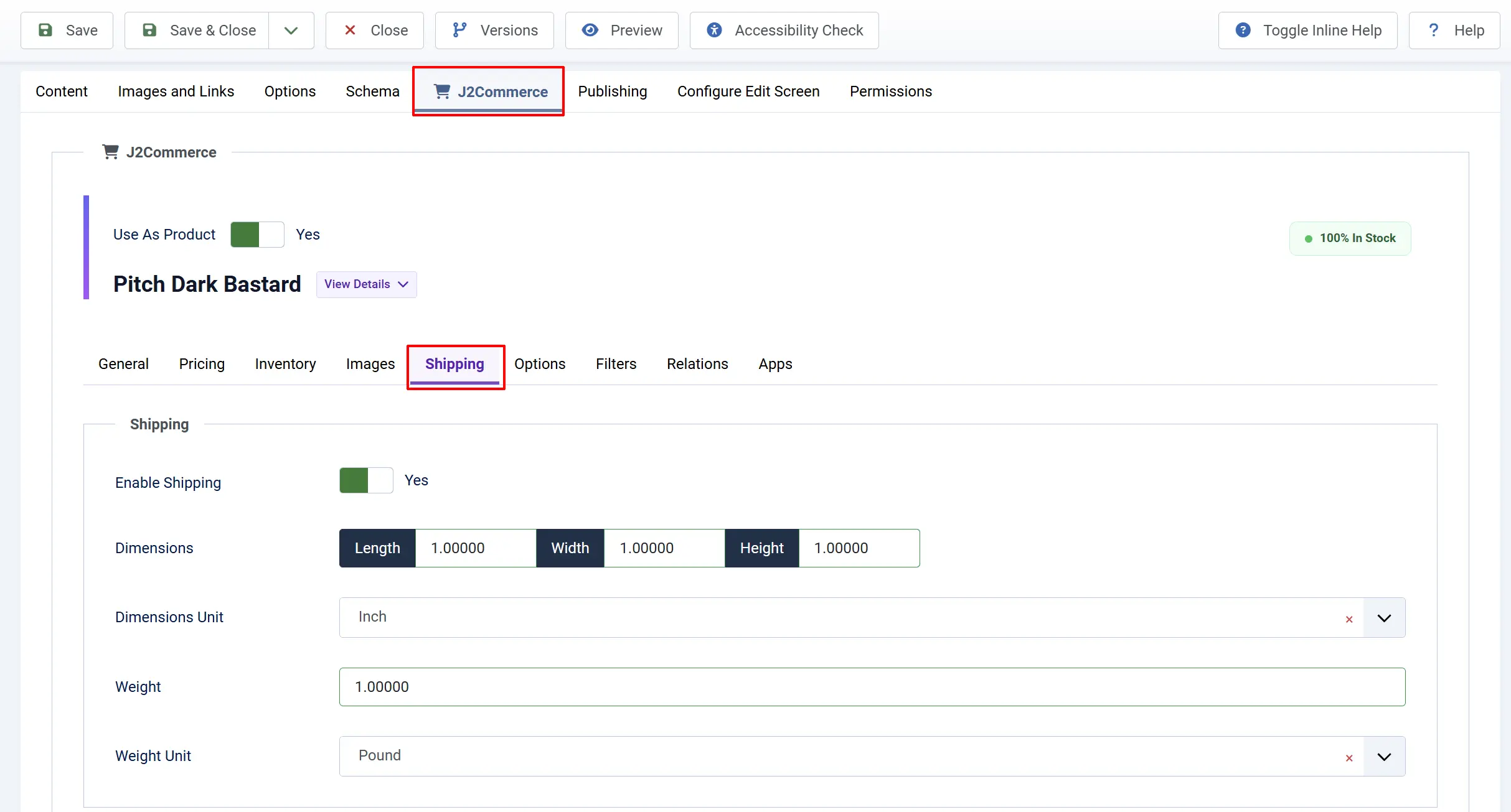Open the Versions dialog
1511x812 pixels.
[494, 30]
